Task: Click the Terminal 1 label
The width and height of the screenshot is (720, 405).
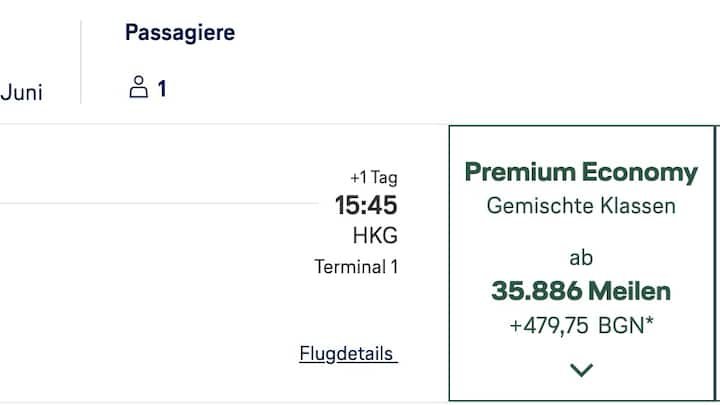Action: pyautogui.click(x=356, y=267)
